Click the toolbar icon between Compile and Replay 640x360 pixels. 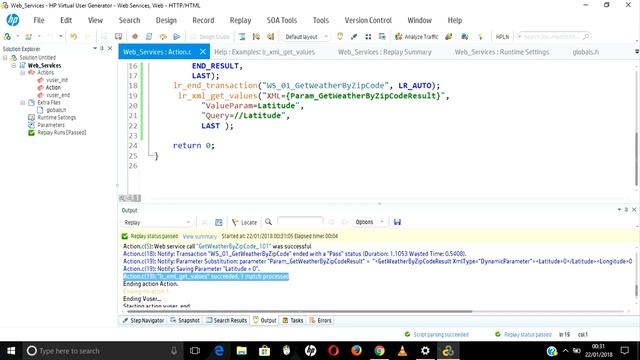point(163,37)
